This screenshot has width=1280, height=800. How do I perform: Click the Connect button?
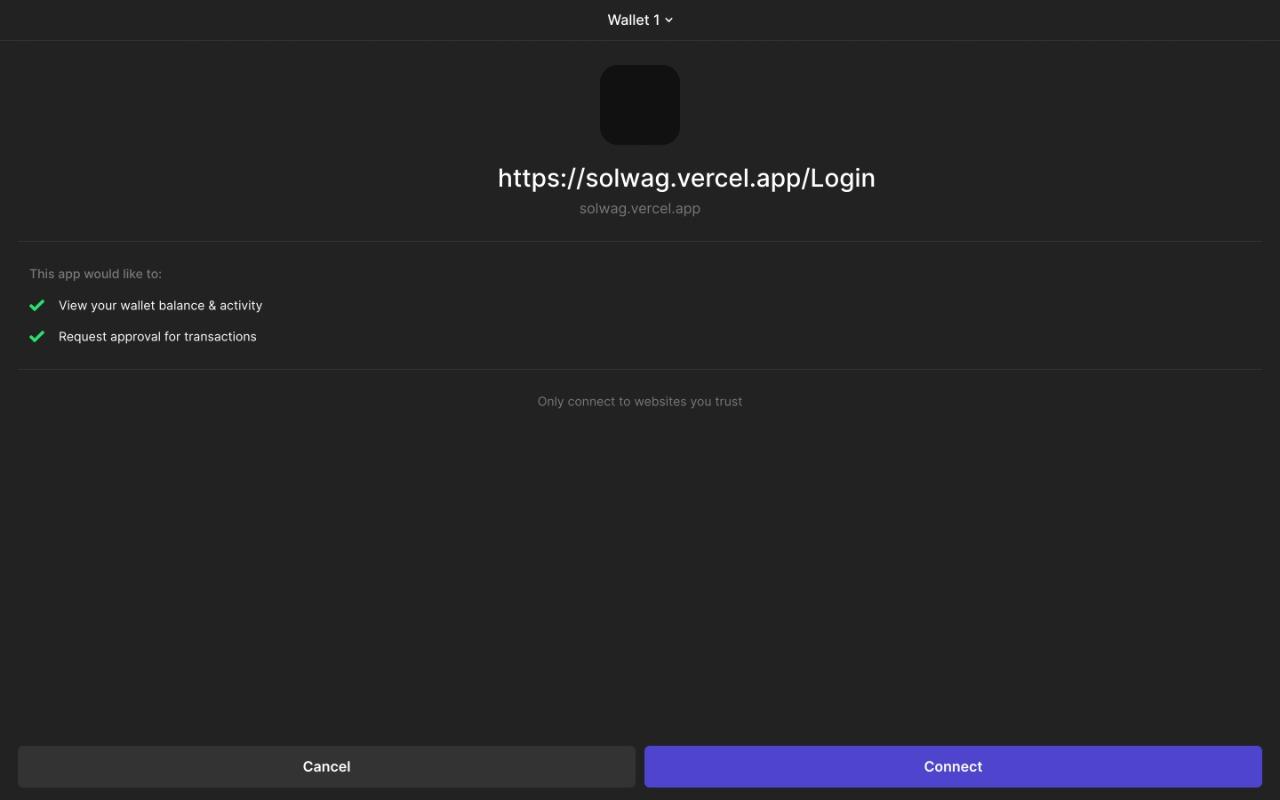953,767
